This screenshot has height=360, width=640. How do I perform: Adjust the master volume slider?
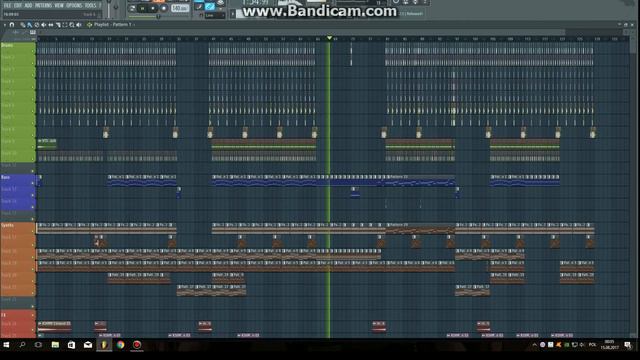pyautogui.click(x=109, y=9)
